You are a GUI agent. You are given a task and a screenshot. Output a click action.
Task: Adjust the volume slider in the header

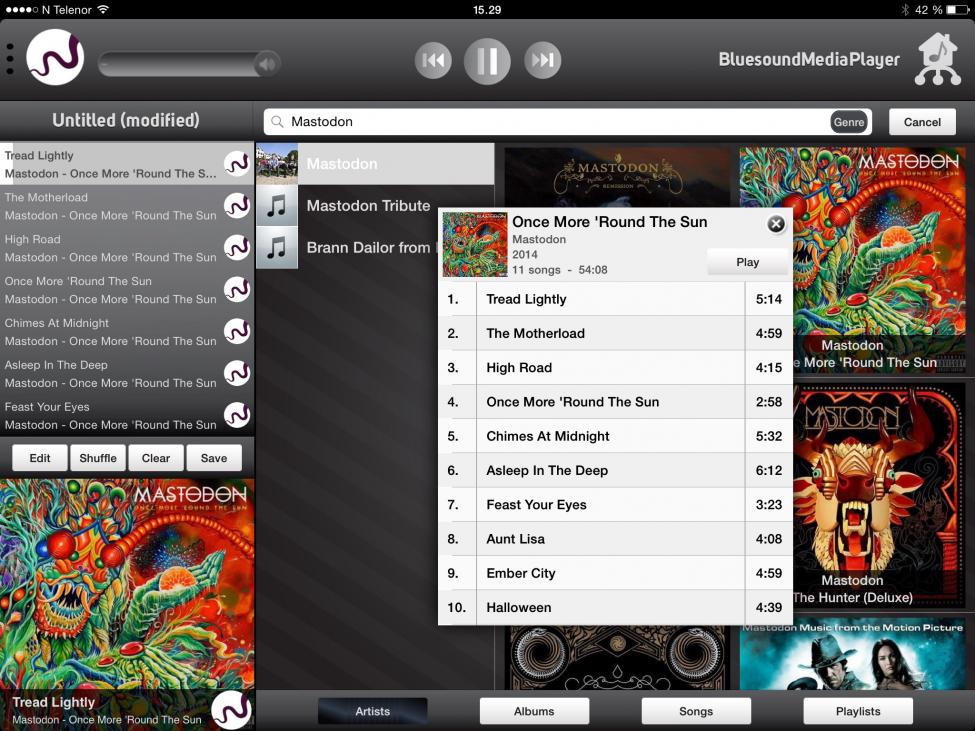click(x=190, y=63)
